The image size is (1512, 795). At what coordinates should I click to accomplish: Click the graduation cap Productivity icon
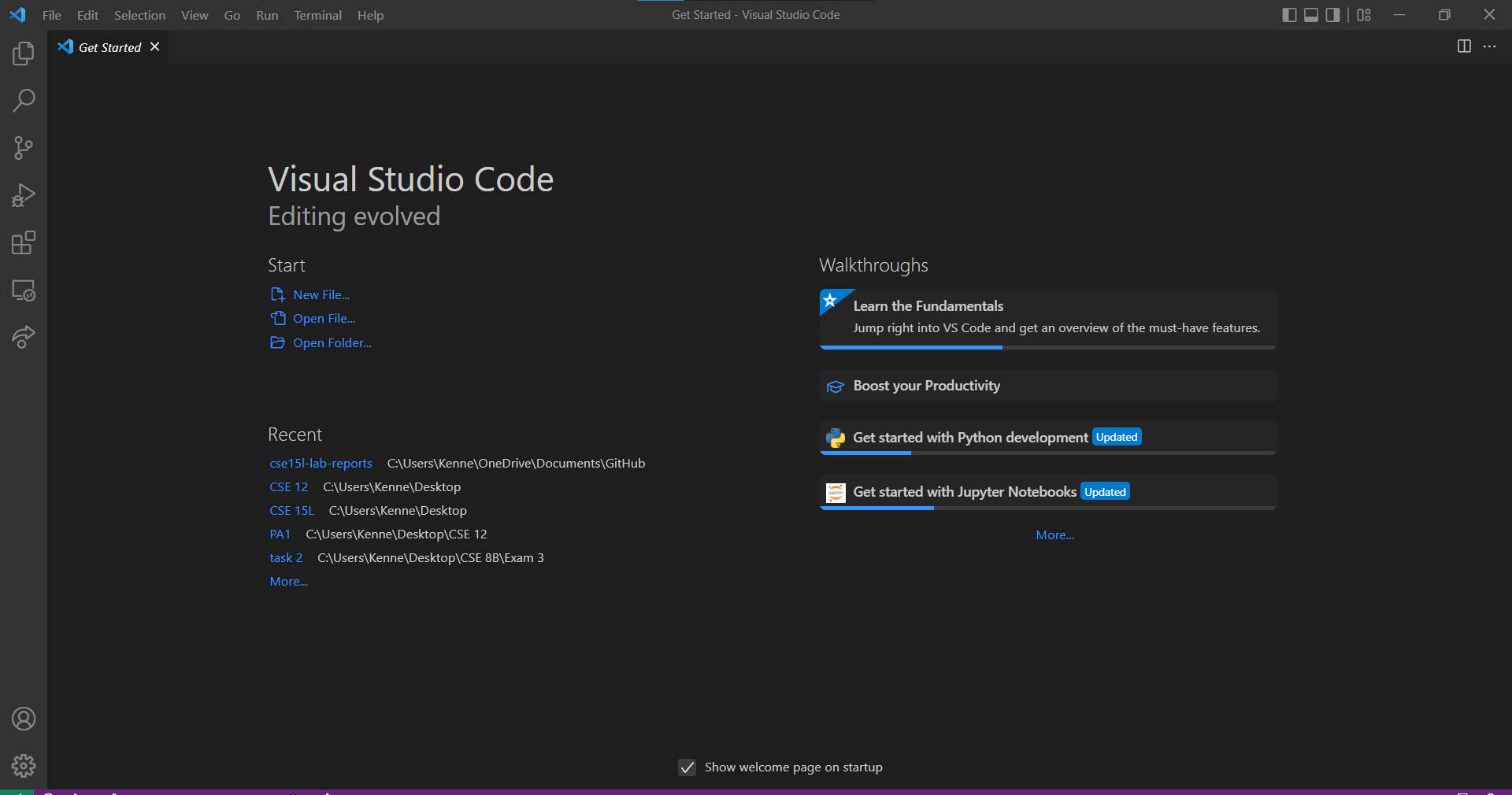pyautogui.click(x=836, y=386)
